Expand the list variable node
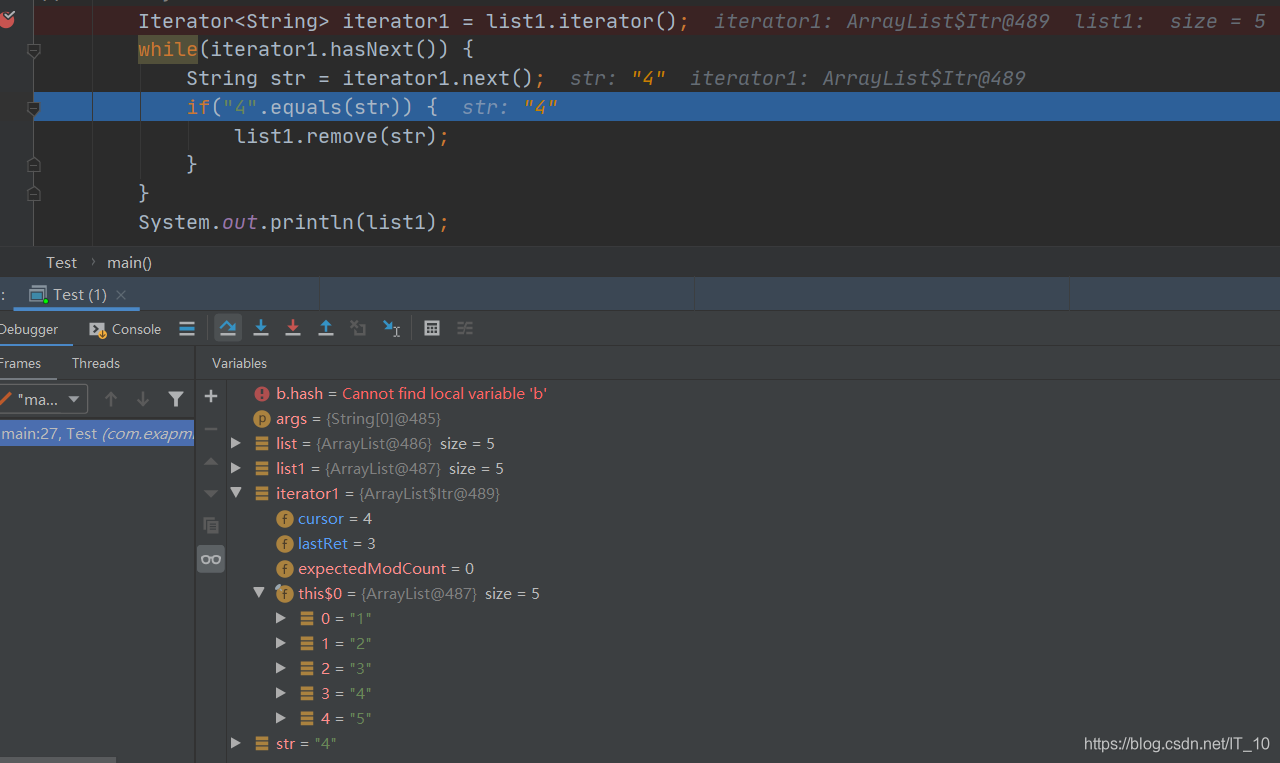Screen dimensions: 1280x763 236,443
